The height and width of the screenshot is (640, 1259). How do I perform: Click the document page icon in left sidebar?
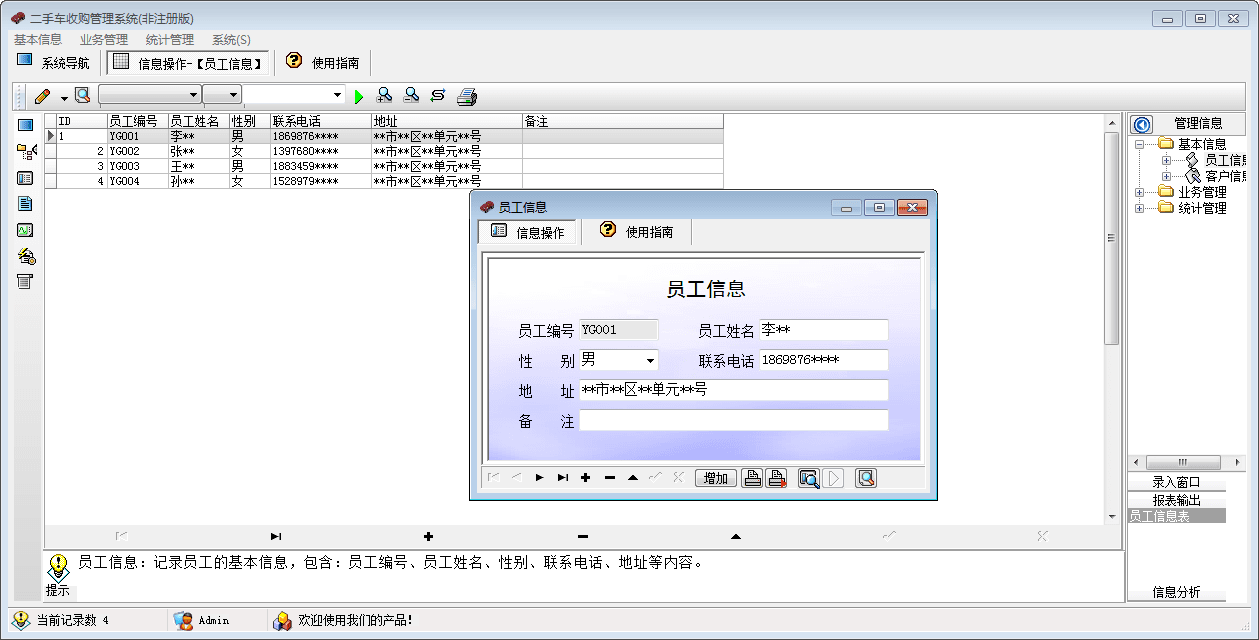pos(26,203)
